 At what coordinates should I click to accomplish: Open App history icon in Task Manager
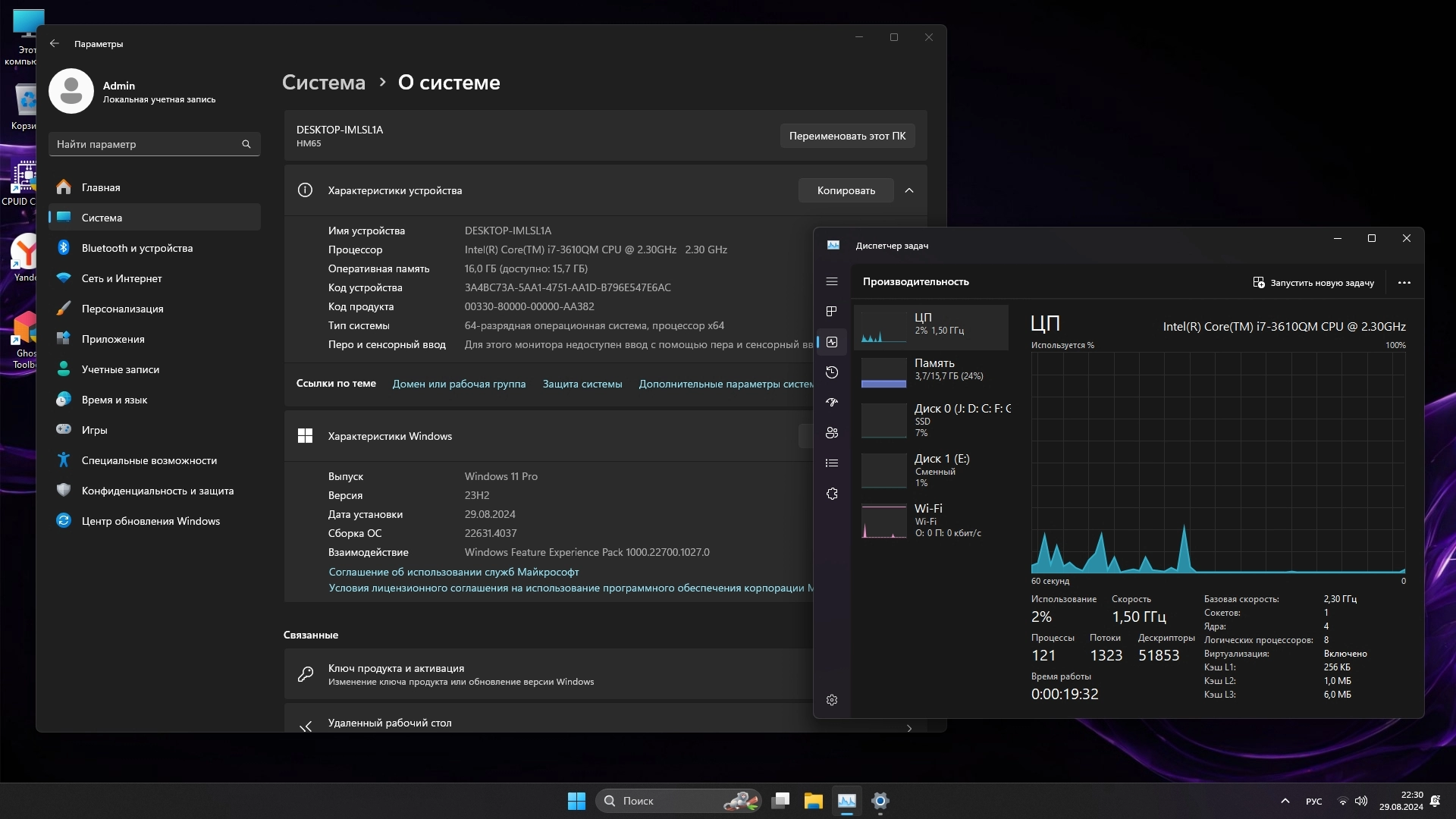point(832,372)
